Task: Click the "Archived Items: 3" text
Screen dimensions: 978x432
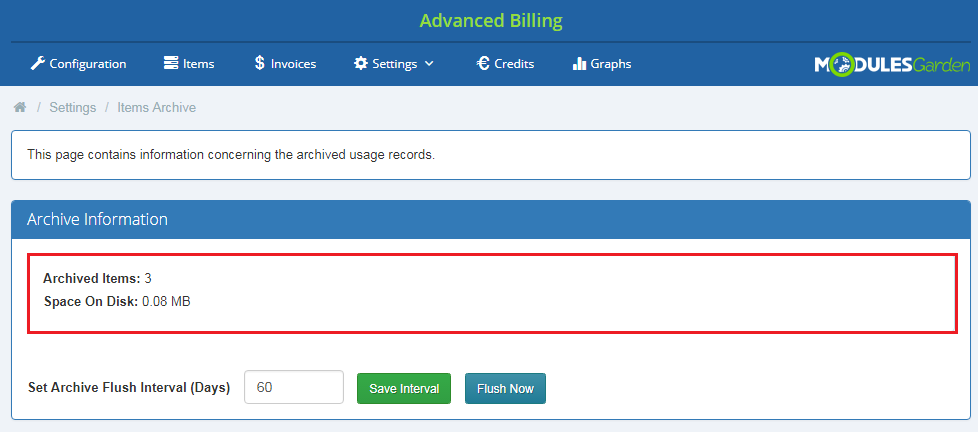Action: point(97,278)
